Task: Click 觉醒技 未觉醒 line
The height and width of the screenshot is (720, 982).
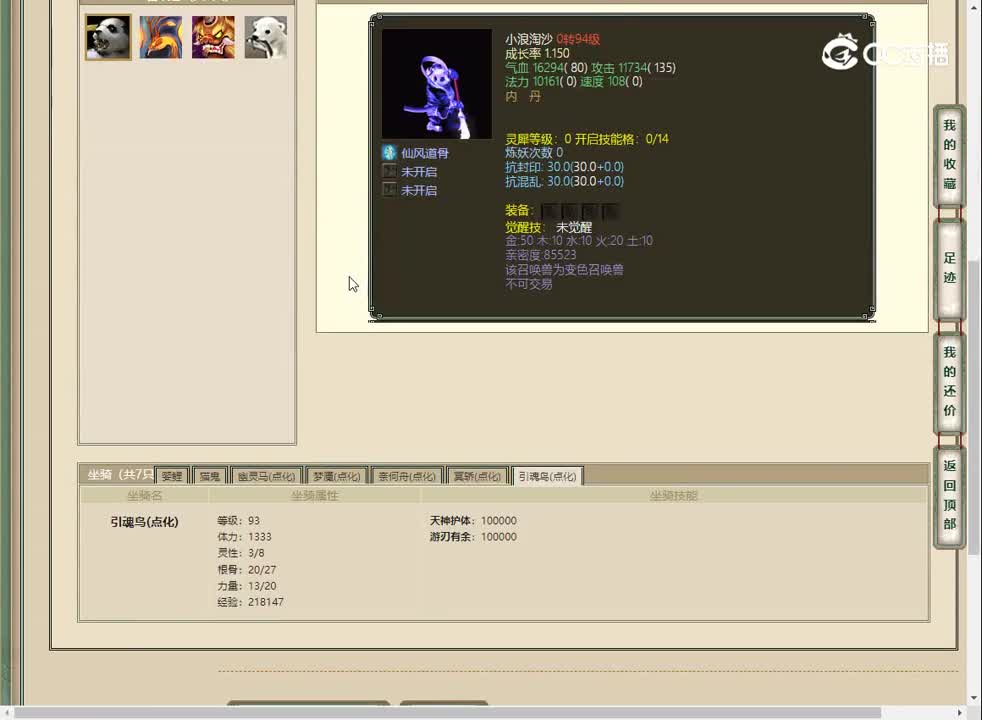Action: 549,227
